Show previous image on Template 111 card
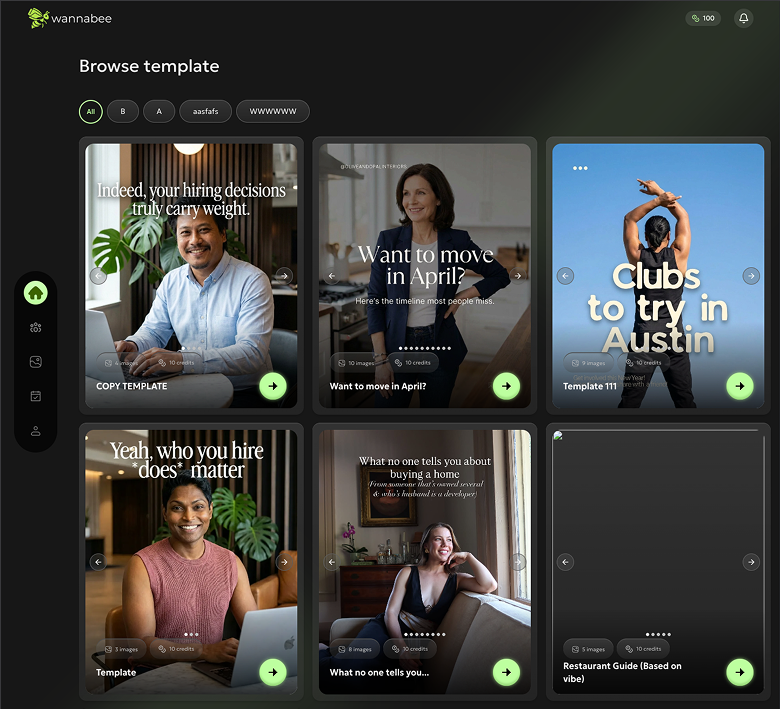The width and height of the screenshot is (780, 709). [x=565, y=276]
